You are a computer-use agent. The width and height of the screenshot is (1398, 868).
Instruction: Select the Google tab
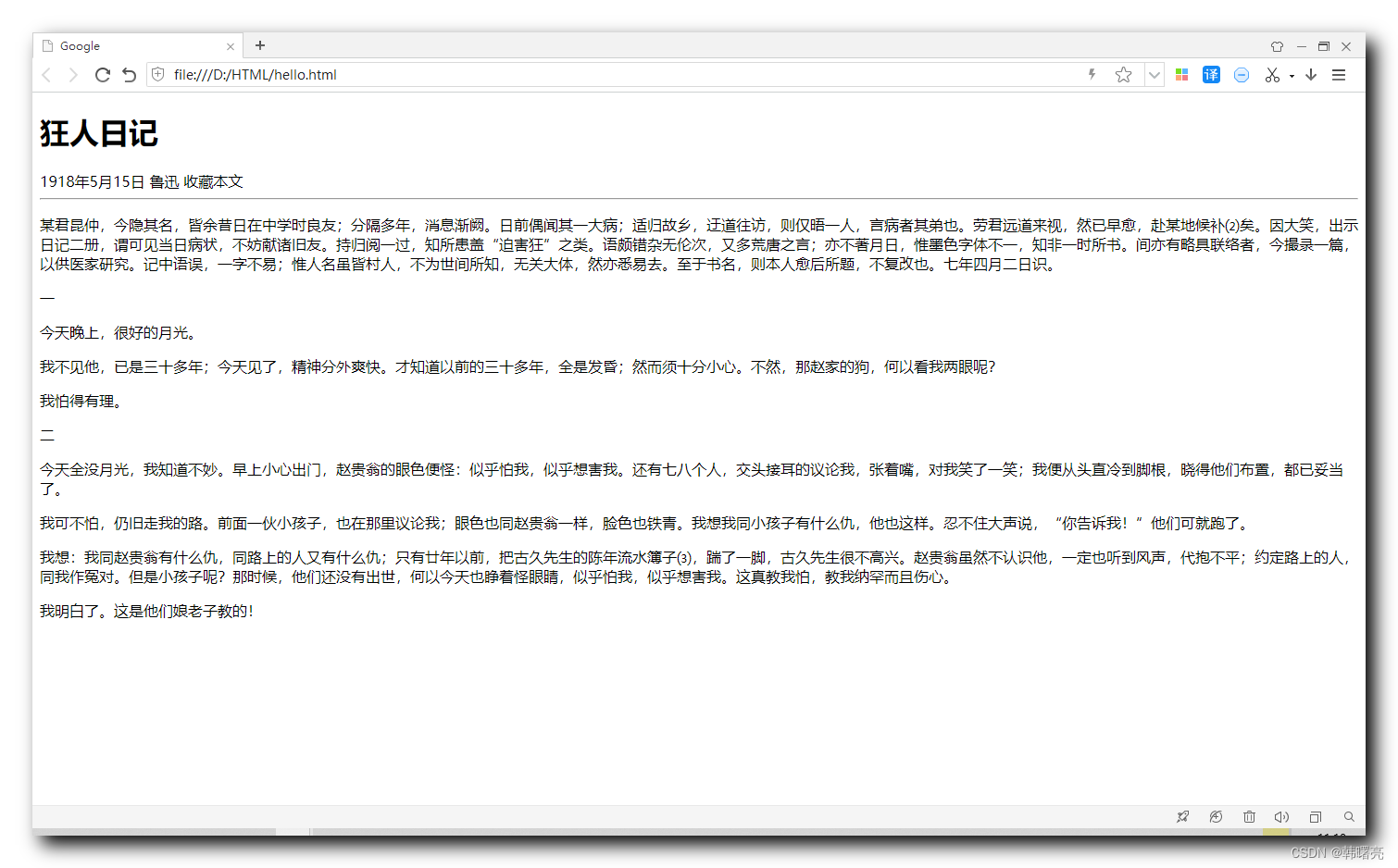pos(138,45)
